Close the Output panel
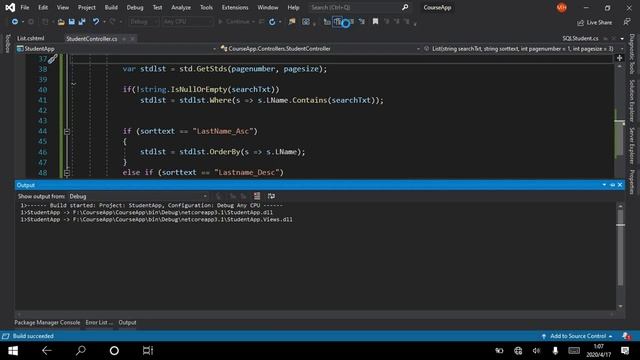The height and width of the screenshot is (360, 640). point(620,185)
